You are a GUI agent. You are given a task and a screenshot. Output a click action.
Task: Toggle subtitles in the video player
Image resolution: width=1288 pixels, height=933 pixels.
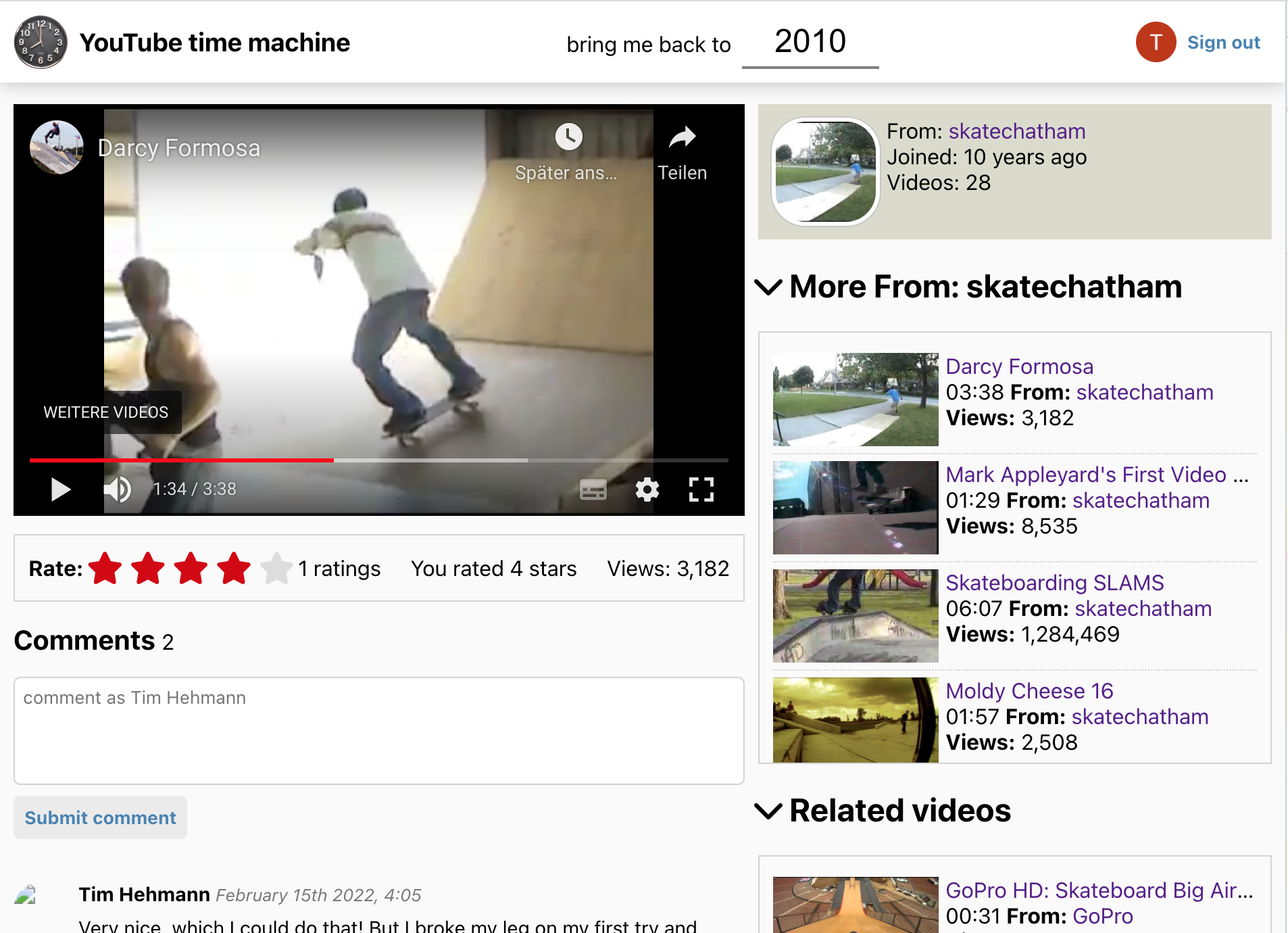point(593,489)
